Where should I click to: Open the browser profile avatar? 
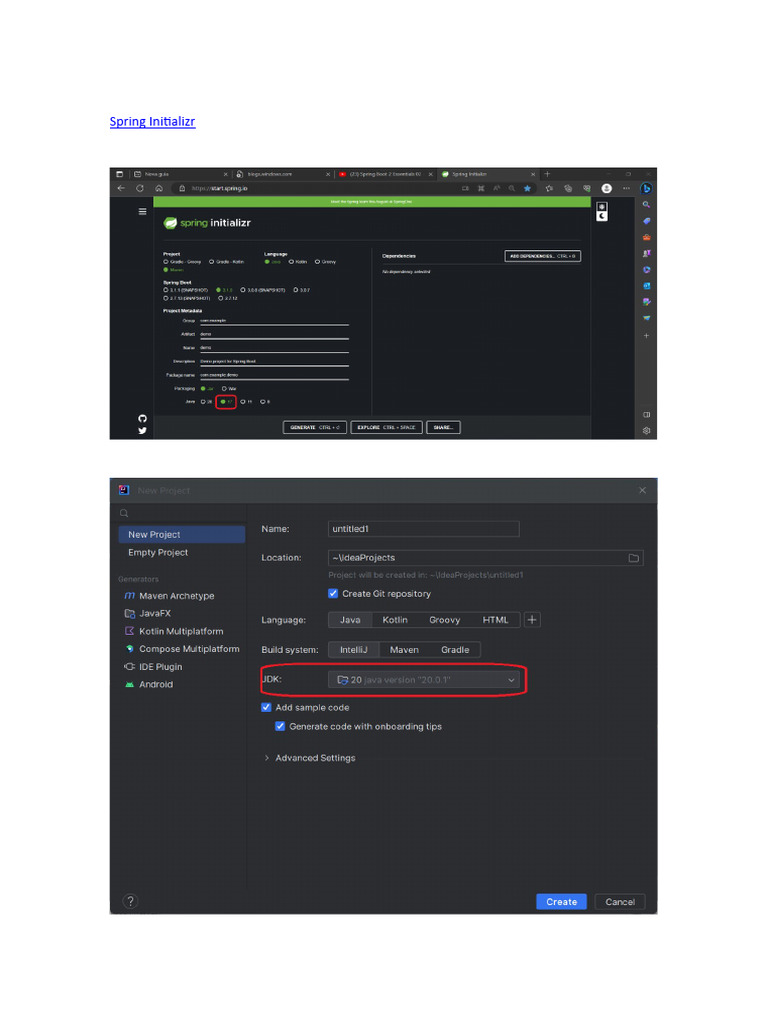(x=607, y=188)
